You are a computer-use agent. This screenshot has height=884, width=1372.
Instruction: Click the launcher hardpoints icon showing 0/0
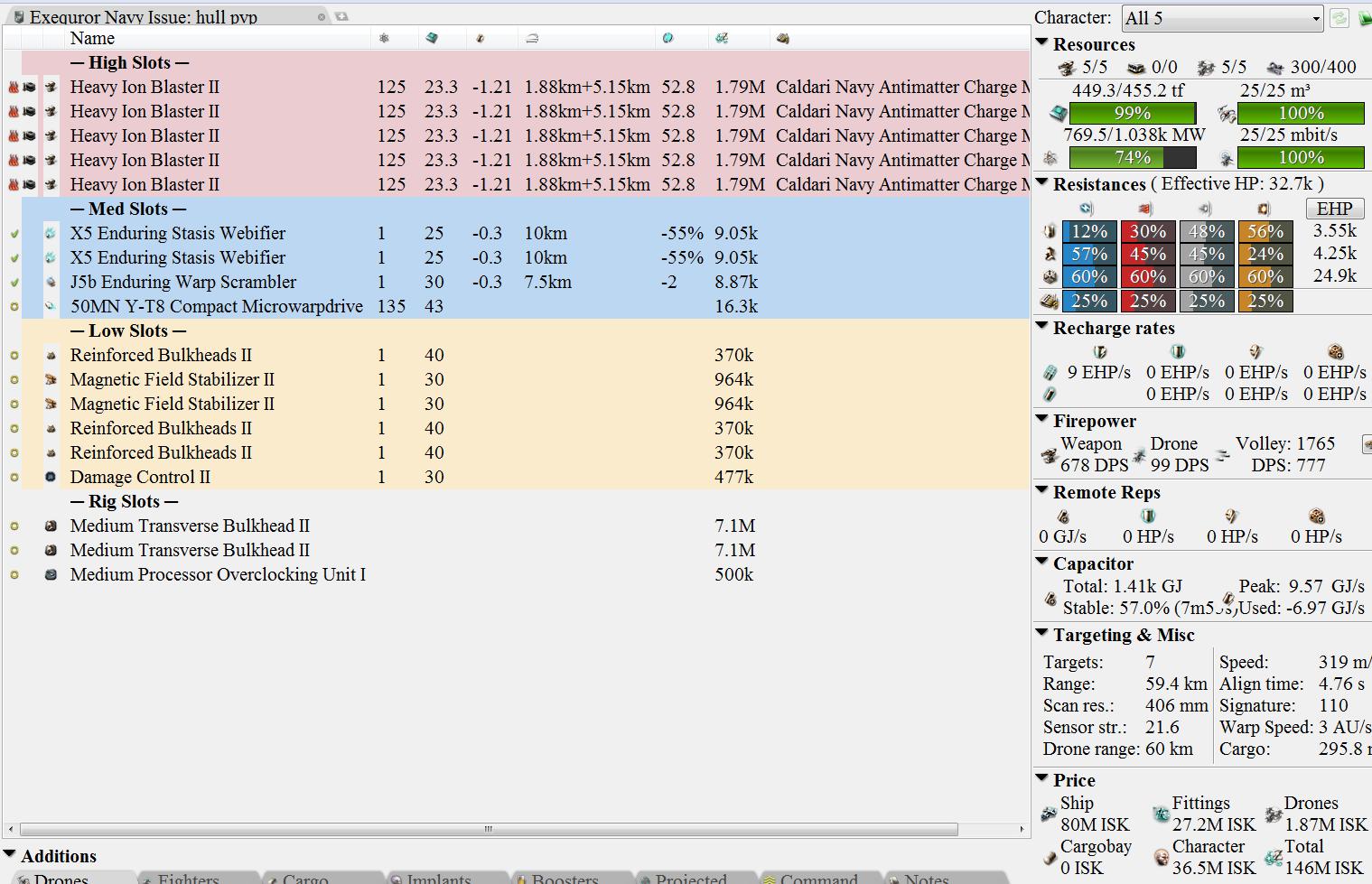(x=1135, y=68)
